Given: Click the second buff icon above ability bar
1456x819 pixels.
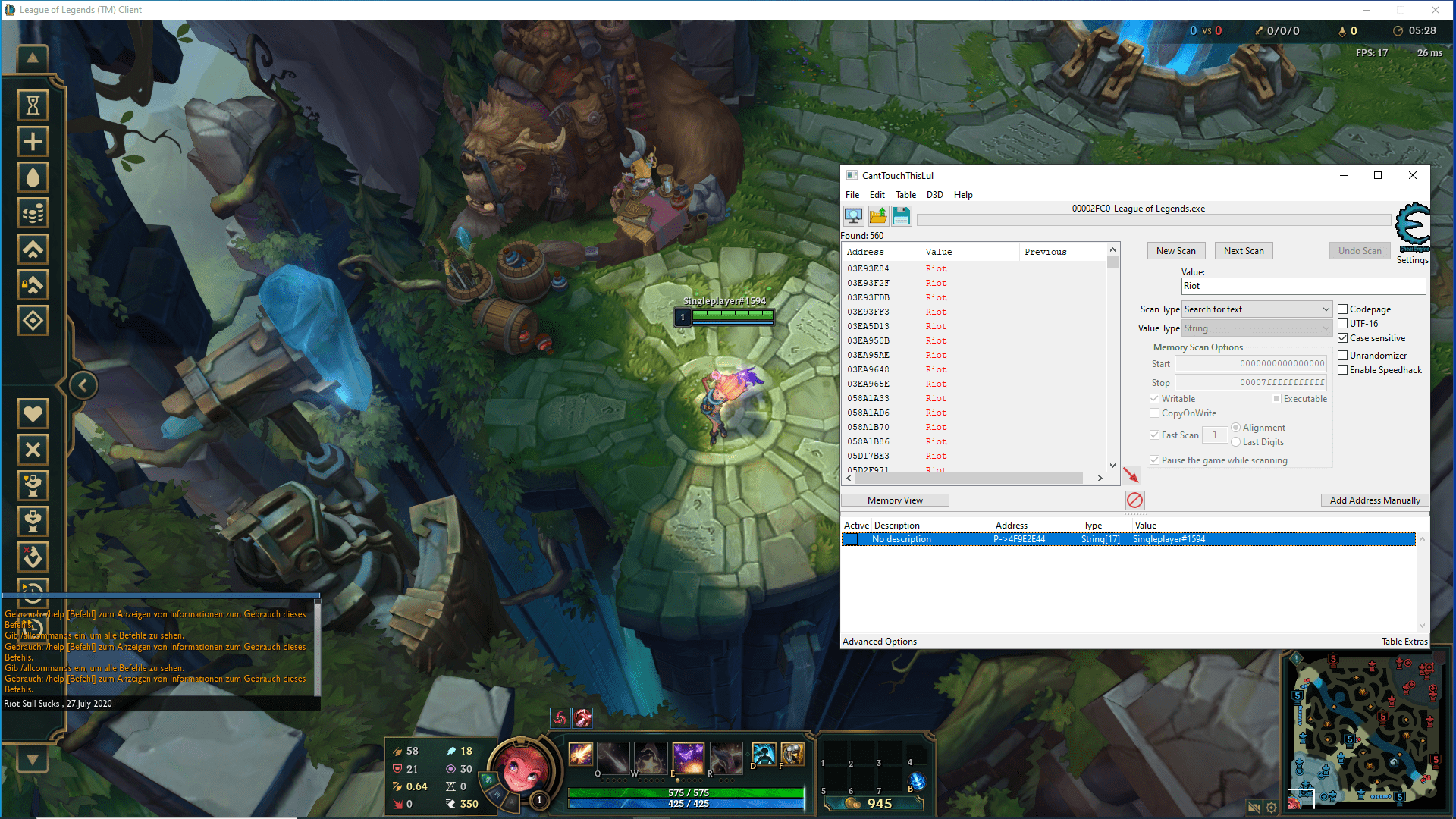Looking at the screenshot, I should pyautogui.click(x=582, y=717).
